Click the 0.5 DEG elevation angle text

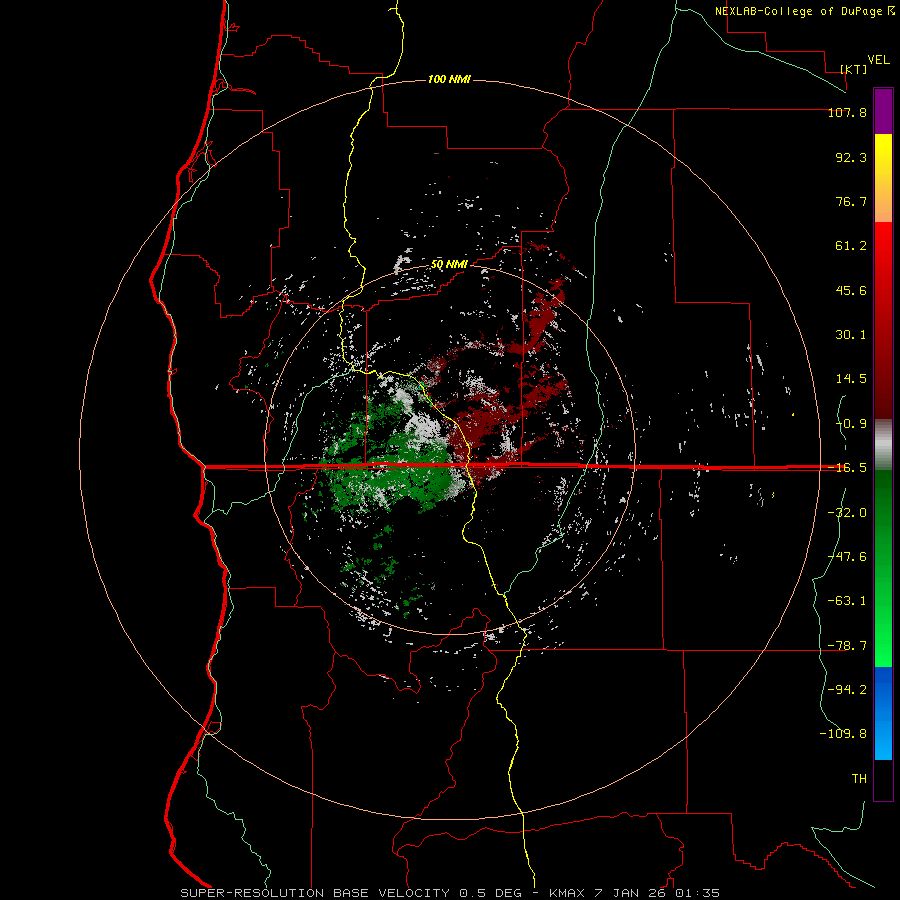point(490,893)
